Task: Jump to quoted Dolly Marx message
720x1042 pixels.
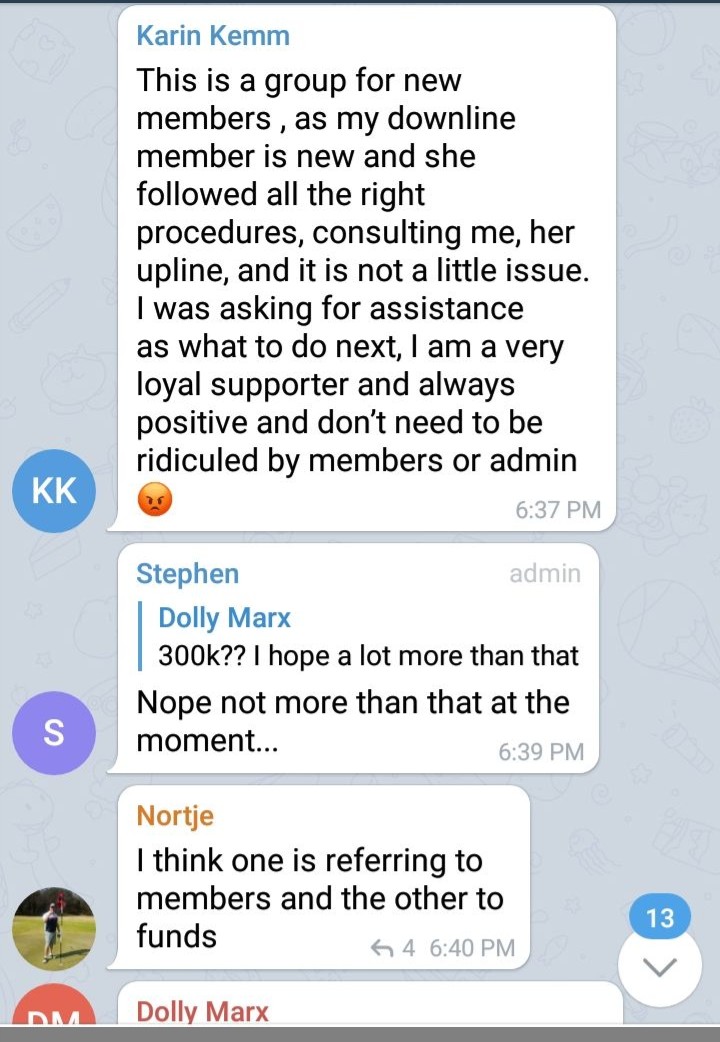Action: [x=225, y=618]
